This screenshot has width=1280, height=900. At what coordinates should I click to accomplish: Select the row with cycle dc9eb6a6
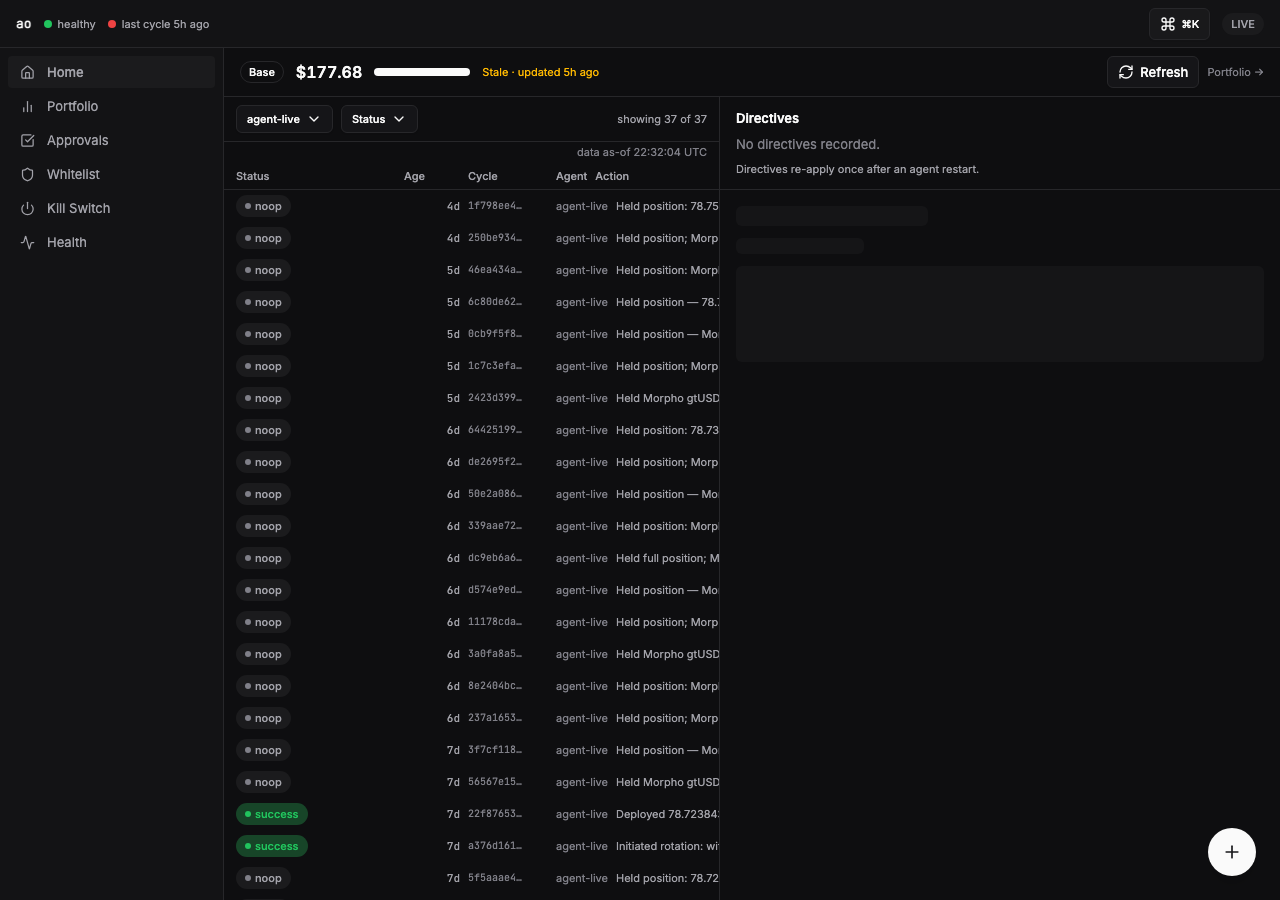click(472, 558)
